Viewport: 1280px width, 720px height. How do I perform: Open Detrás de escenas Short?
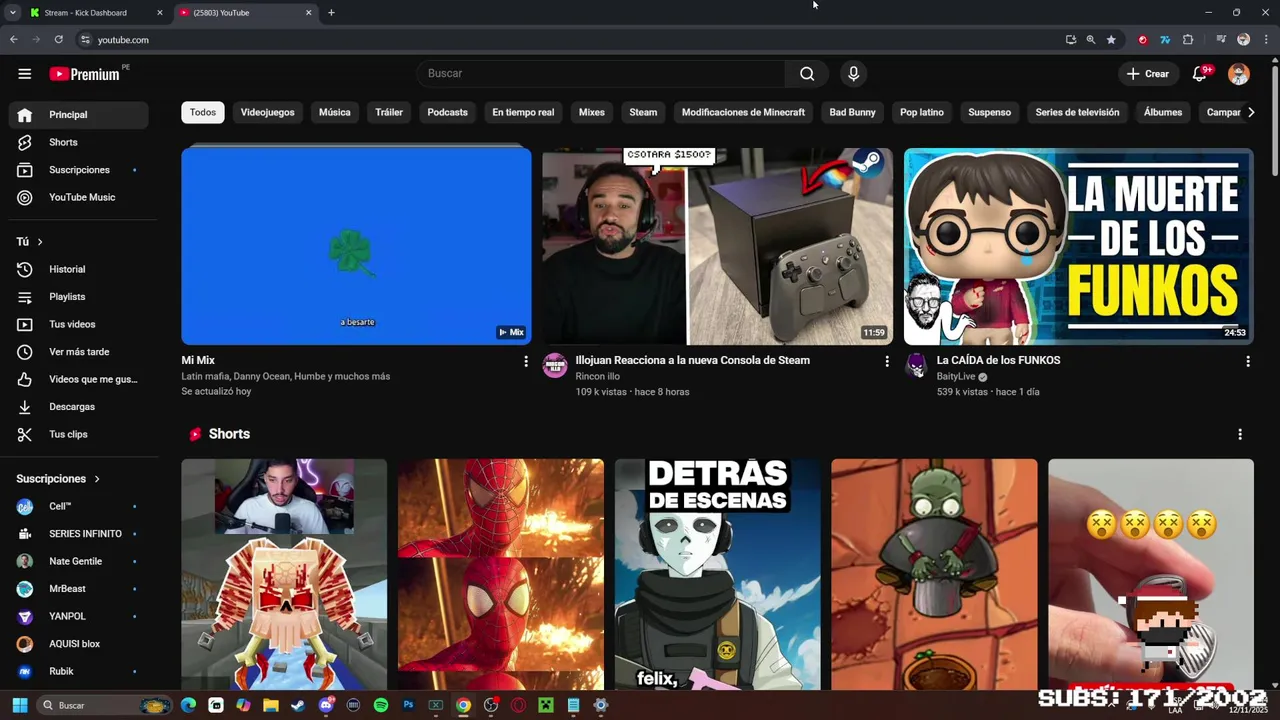pyautogui.click(x=717, y=575)
